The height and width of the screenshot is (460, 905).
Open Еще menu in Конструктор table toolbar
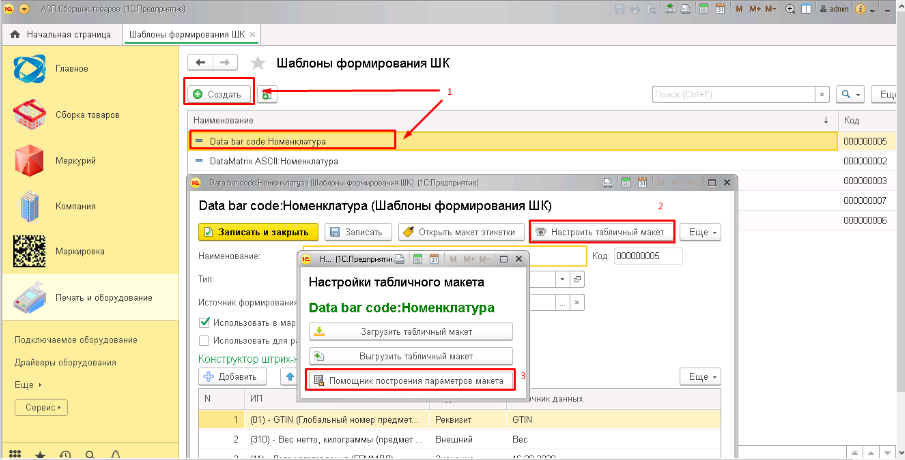701,377
